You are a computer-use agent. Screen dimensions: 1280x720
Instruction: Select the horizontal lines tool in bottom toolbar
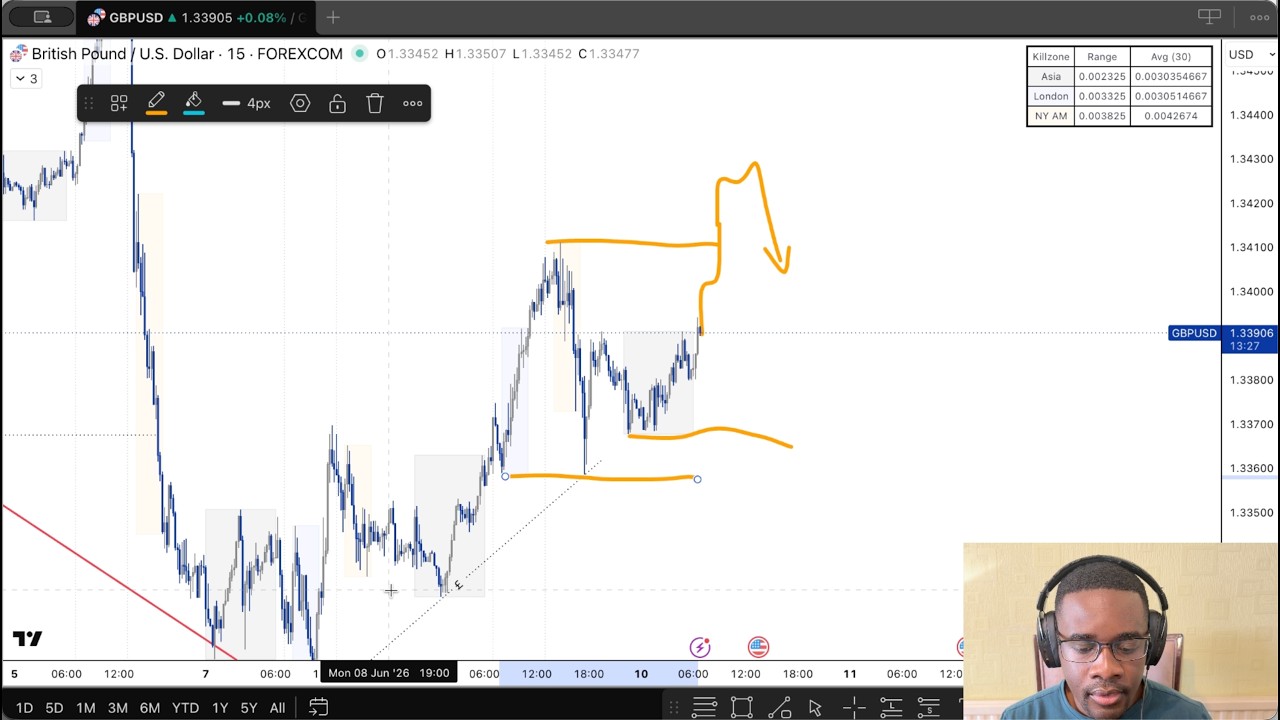pyautogui.click(x=704, y=707)
